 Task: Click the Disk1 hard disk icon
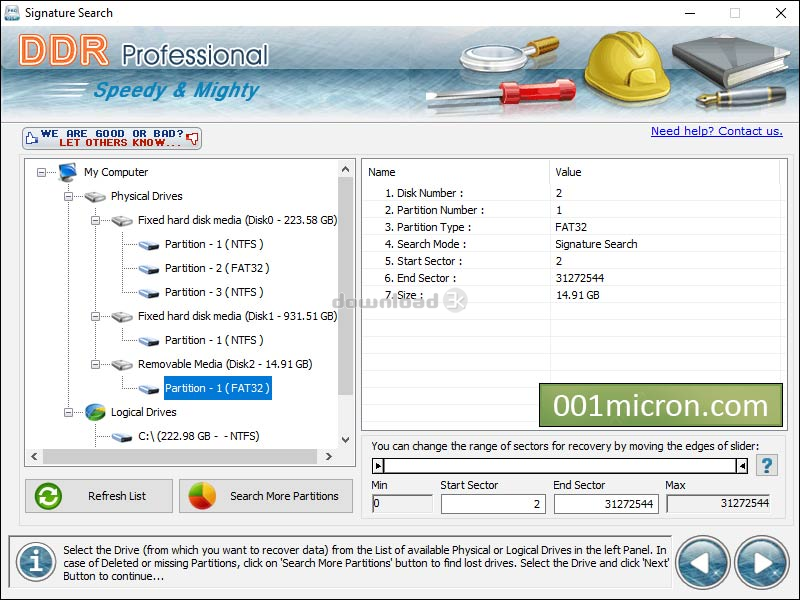click(x=122, y=316)
